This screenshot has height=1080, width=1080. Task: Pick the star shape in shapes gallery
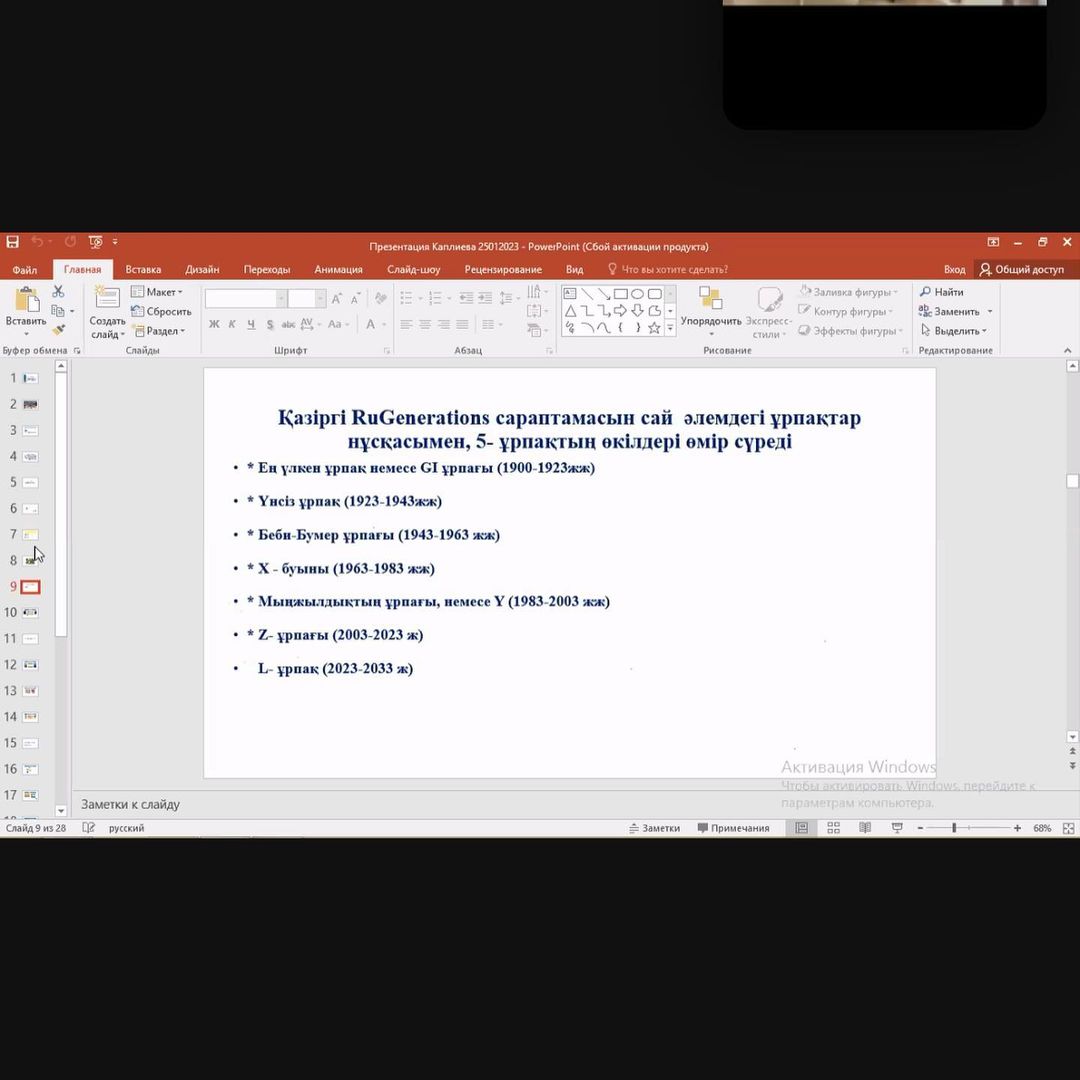[x=654, y=327]
